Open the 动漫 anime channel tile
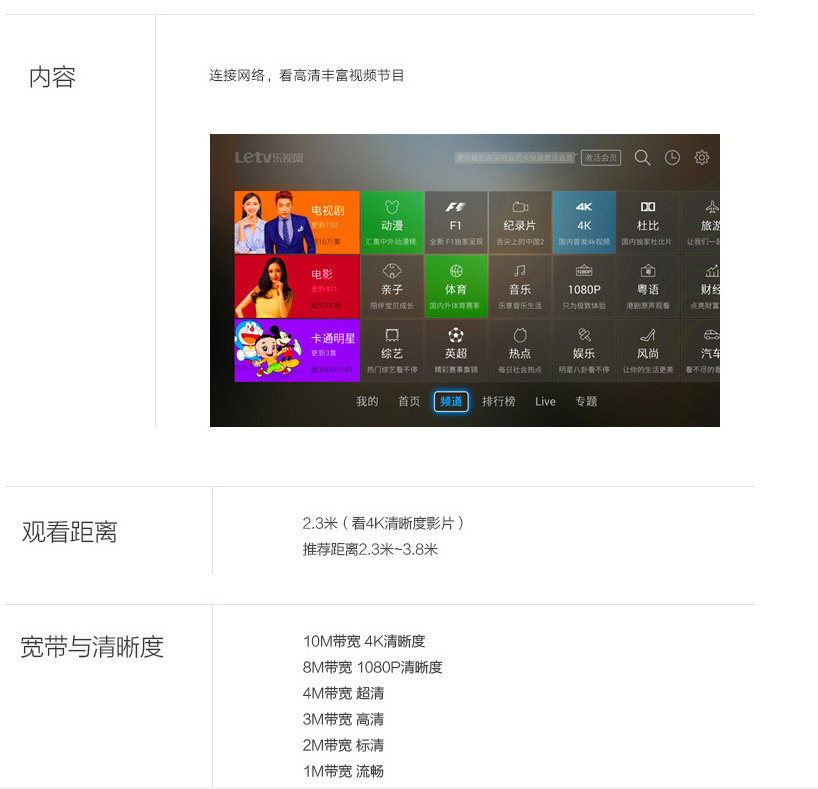 tap(392, 222)
